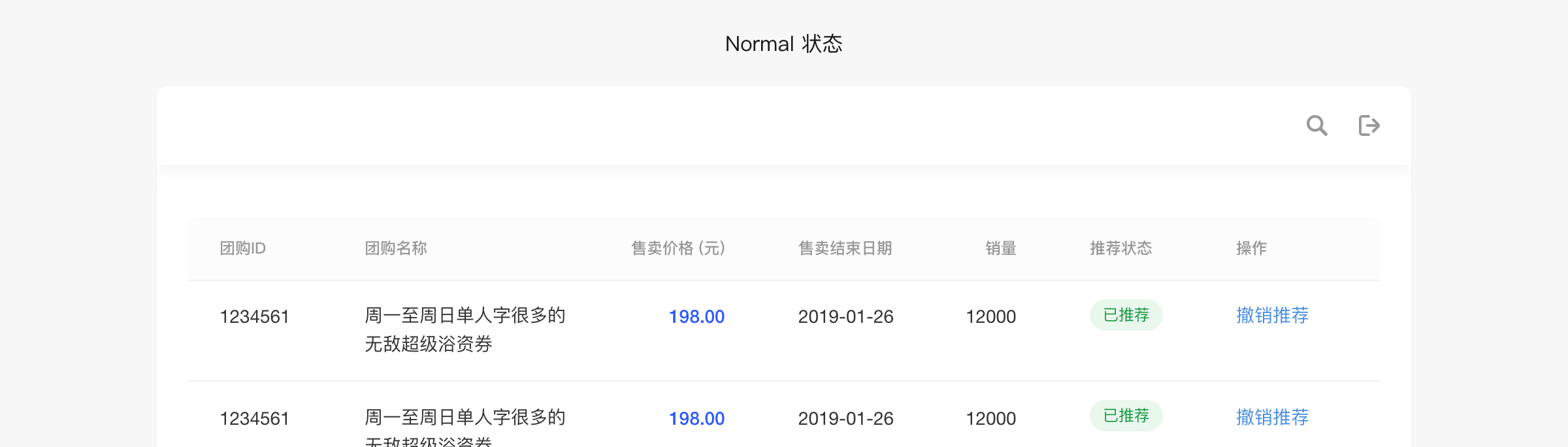Viewport: 1568px width, 447px height.
Task: Click the 销量 column header
Action: point(1000,248)
